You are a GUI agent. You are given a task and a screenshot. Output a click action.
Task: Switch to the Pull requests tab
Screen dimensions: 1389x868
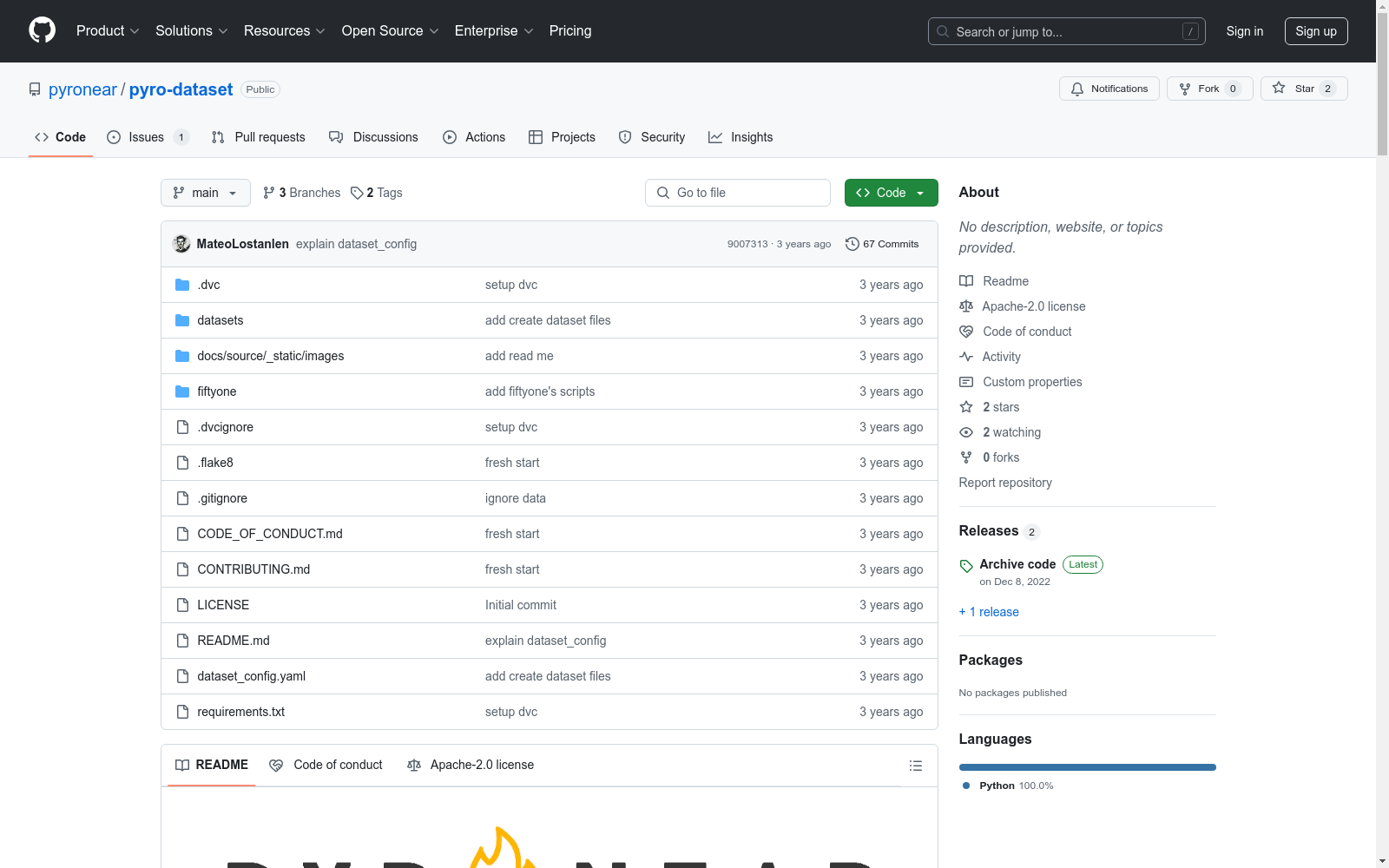coord(258,137)
